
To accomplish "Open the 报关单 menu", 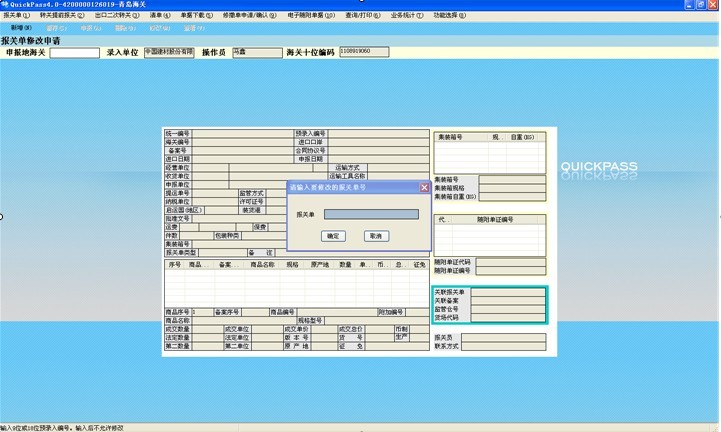I will (16, 16).
